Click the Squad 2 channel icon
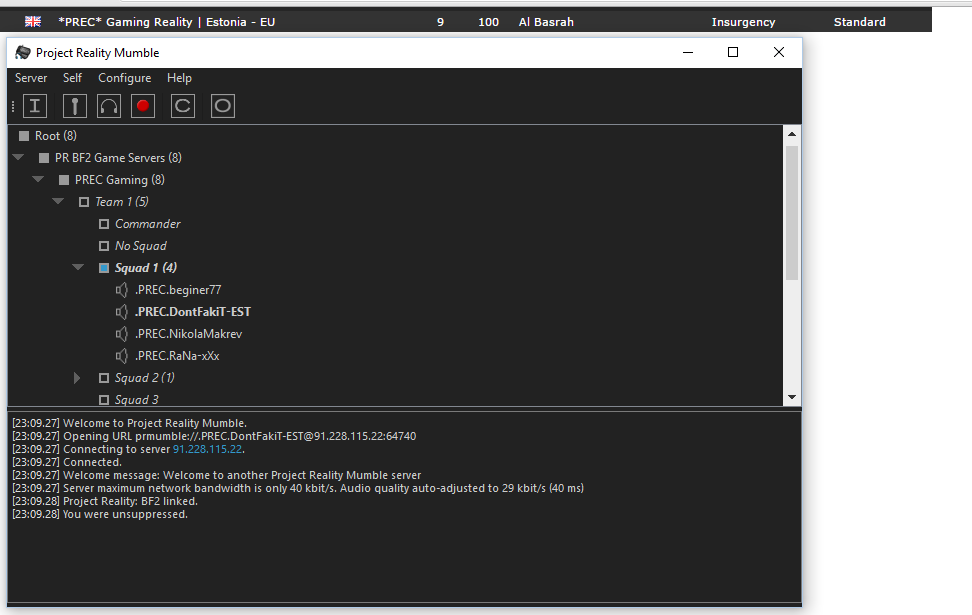The image size is (972, 615). click(x=104, y=378)
